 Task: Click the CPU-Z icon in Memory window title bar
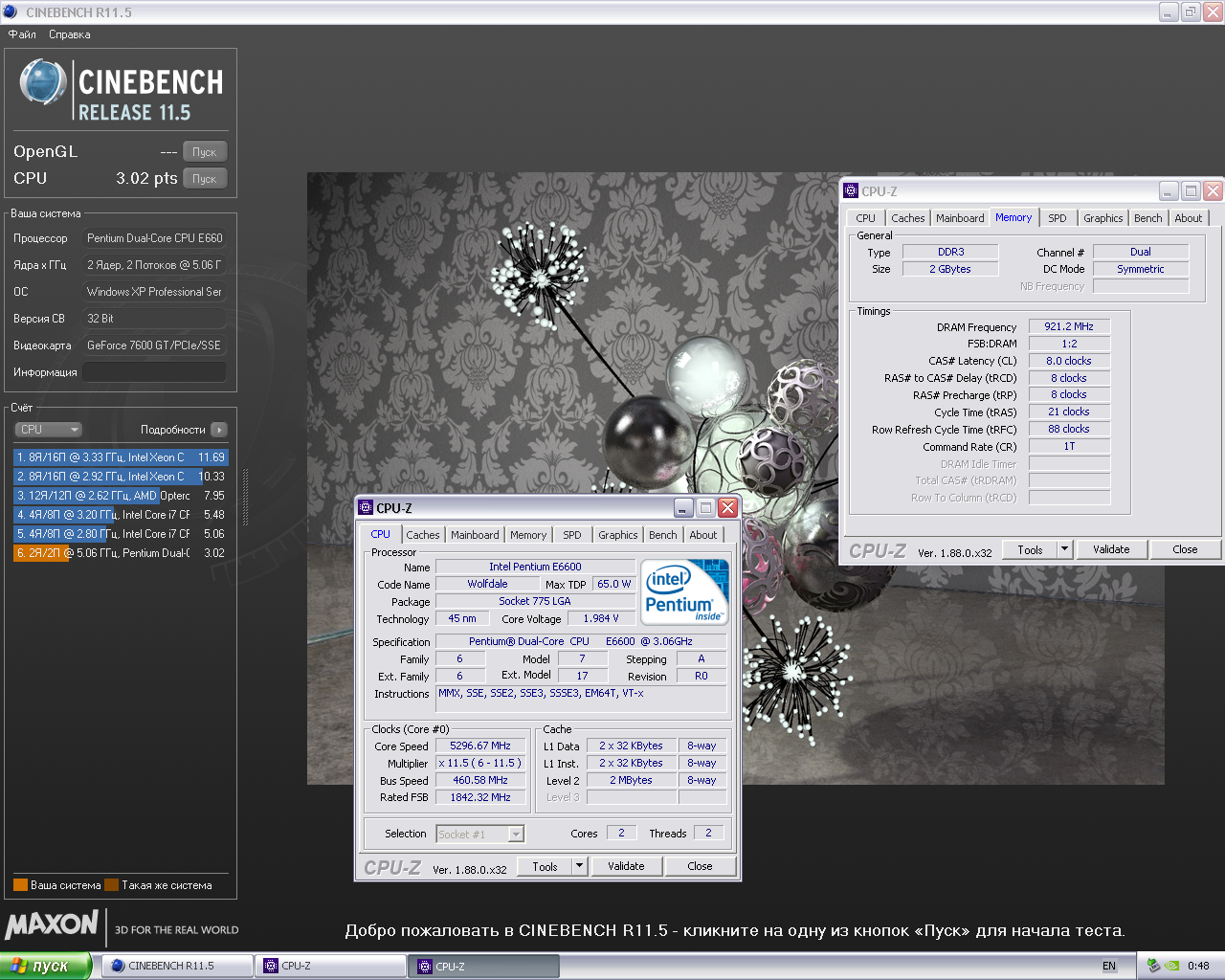(x=851, y=191)
